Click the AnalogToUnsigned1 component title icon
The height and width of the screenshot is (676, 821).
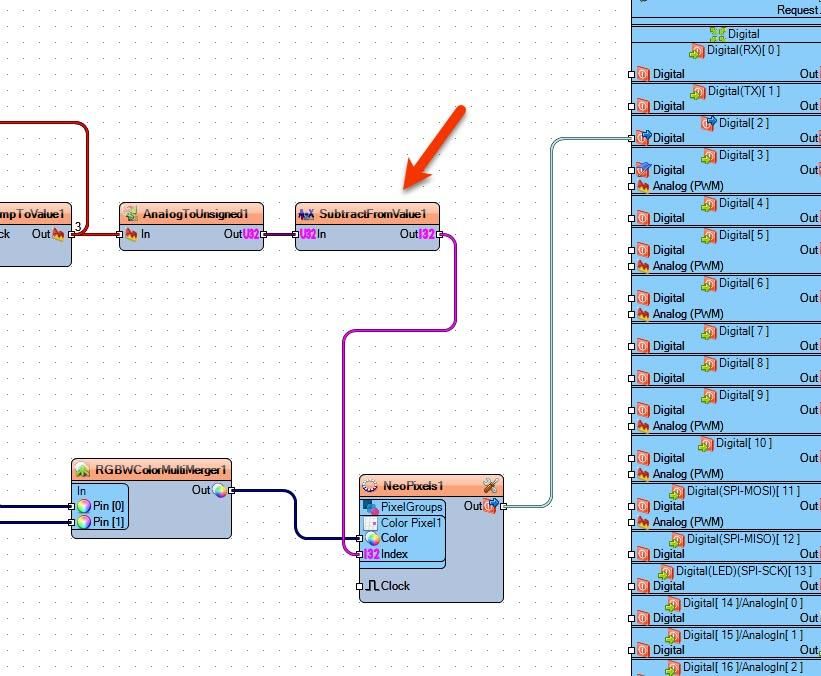[130, 214]
